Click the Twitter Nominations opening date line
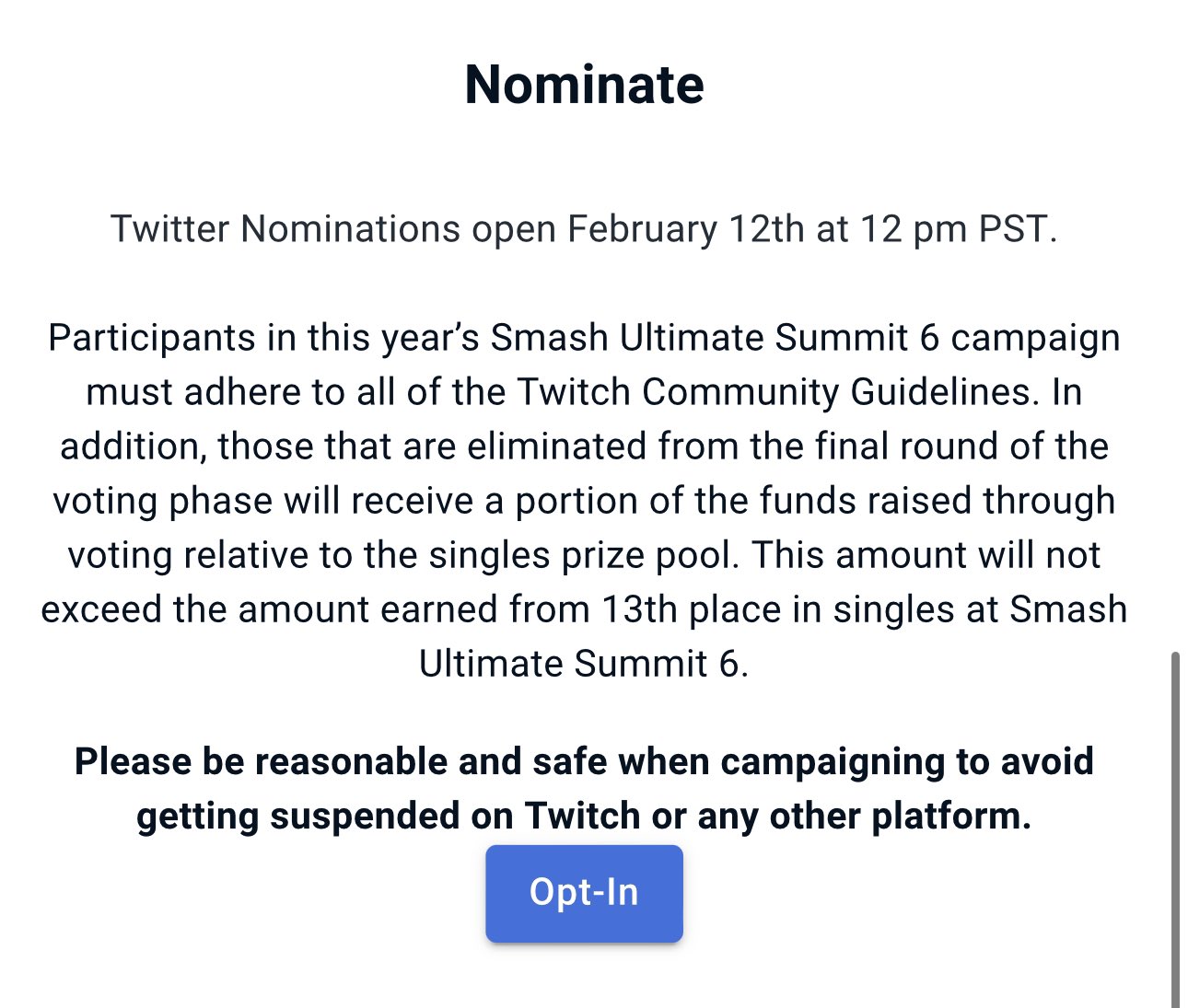This screenshot has height=1008, width=1188. 584,229
